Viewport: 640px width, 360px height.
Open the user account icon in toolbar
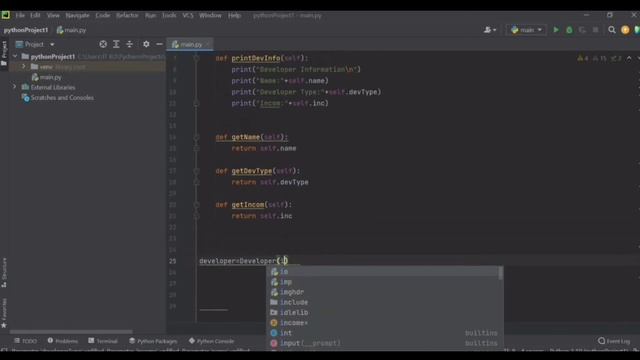(x=489, y=30)
